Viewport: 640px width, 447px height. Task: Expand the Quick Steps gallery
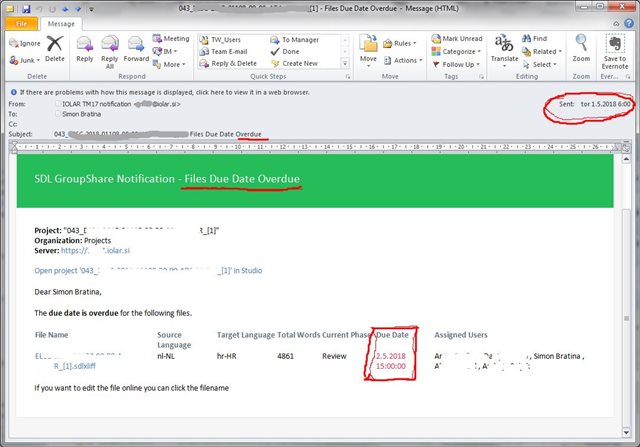[345, 63]
